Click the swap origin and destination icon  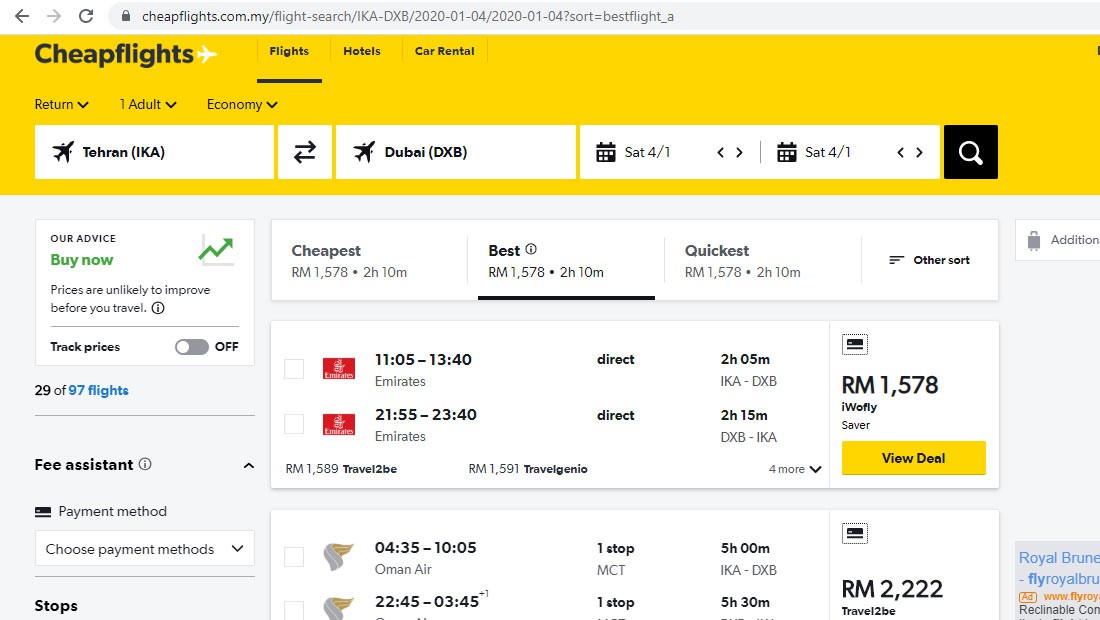point(306,150)
